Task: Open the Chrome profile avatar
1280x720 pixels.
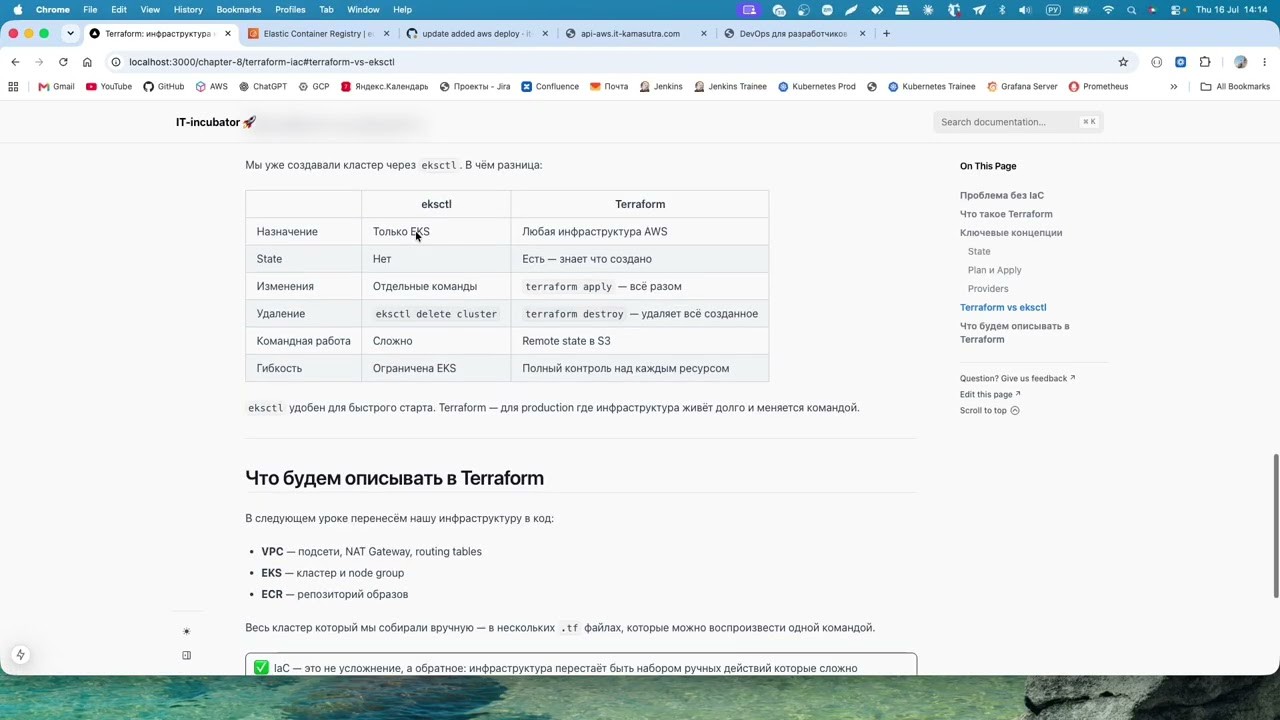Action: point(1240,62)
